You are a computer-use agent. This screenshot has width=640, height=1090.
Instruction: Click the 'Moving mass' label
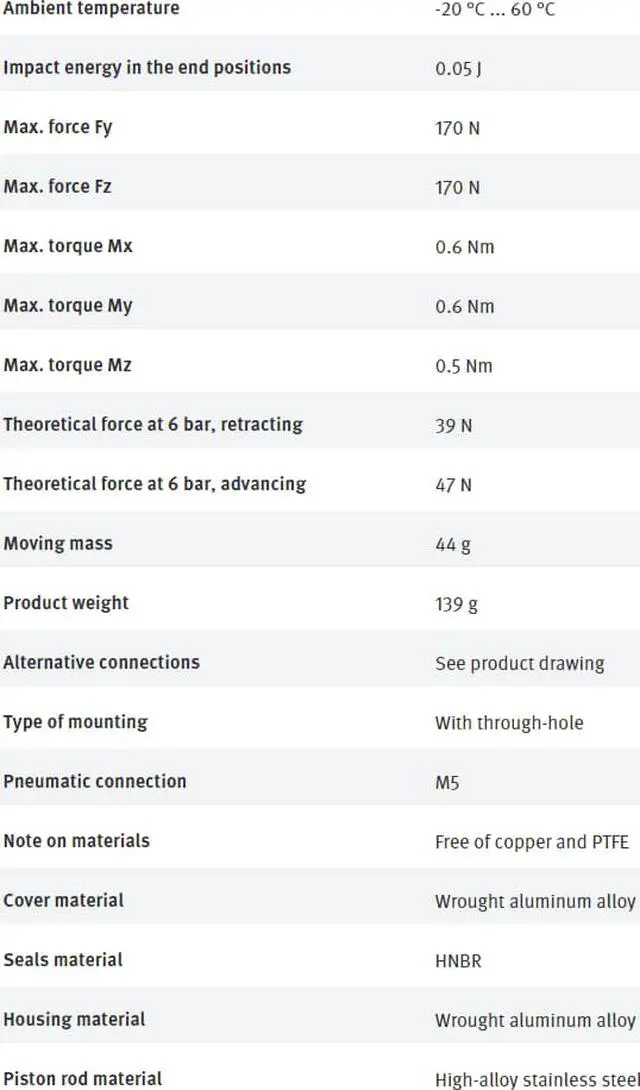click(58, 544)
